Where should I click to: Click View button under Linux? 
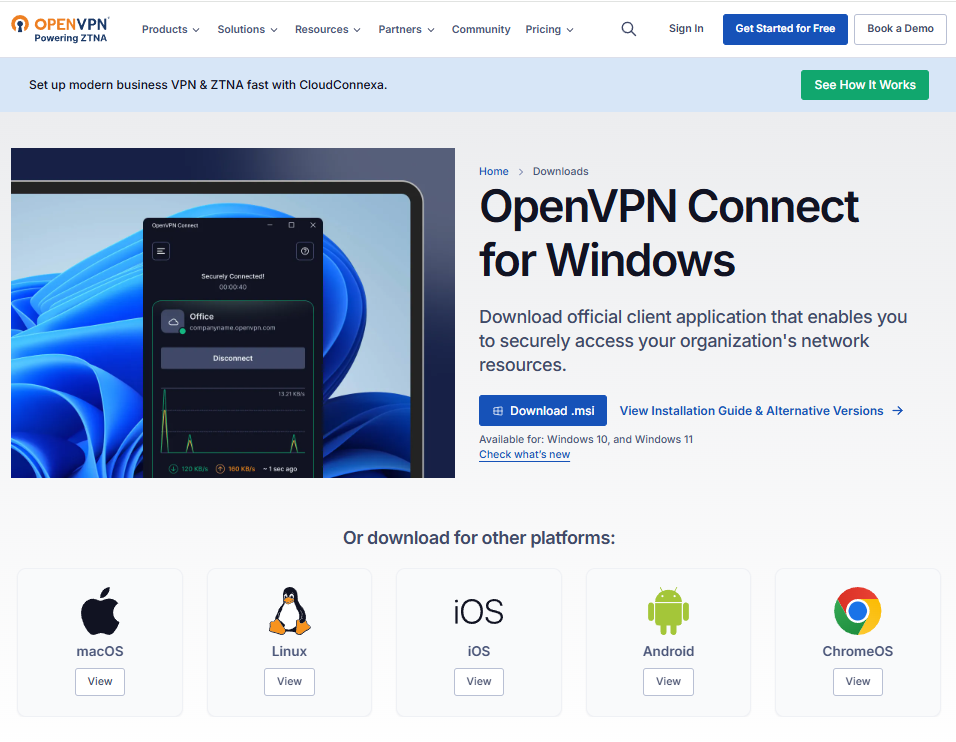coord(290,682)
